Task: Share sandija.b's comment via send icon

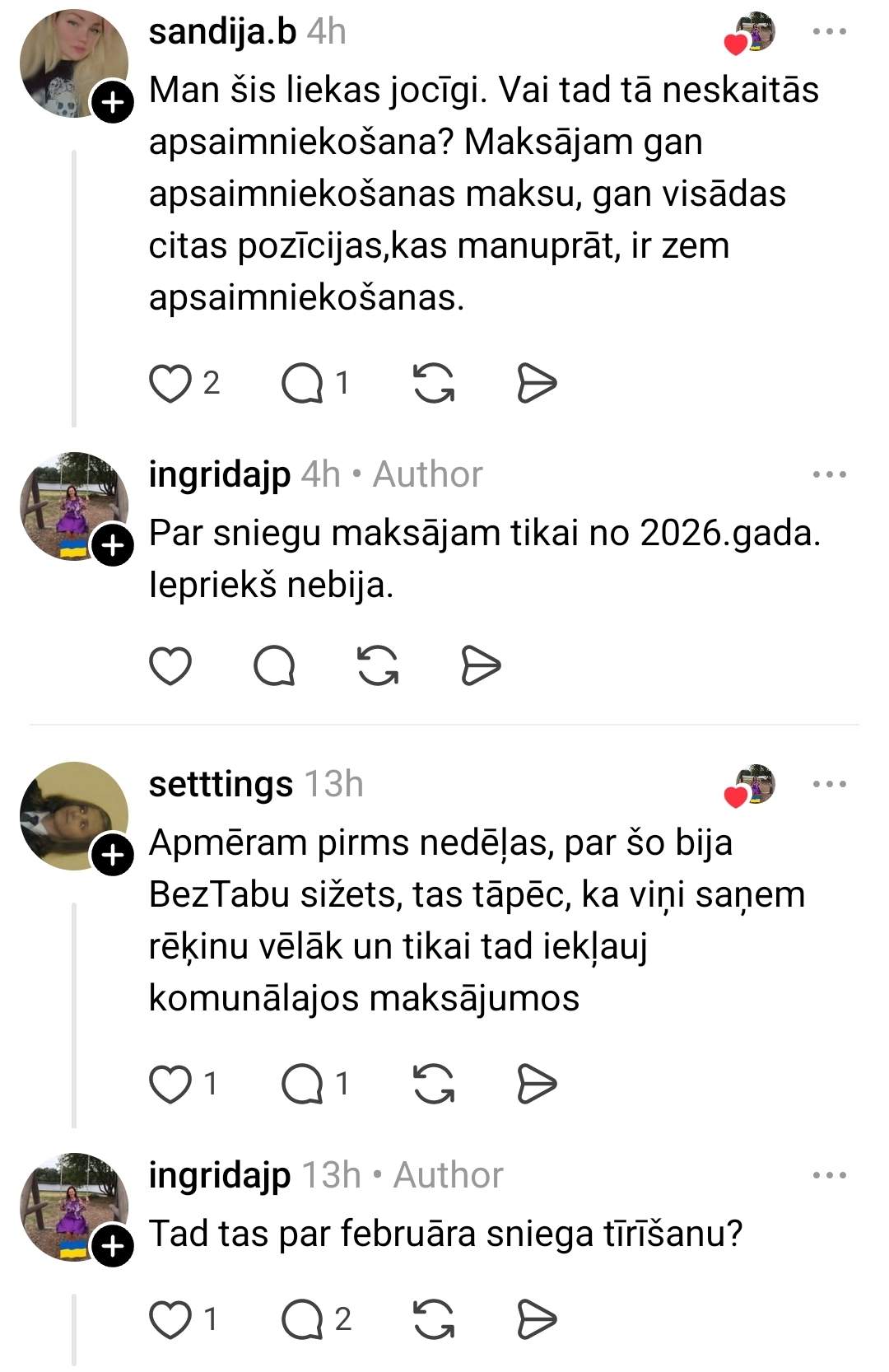Action: tap(537, 384)
